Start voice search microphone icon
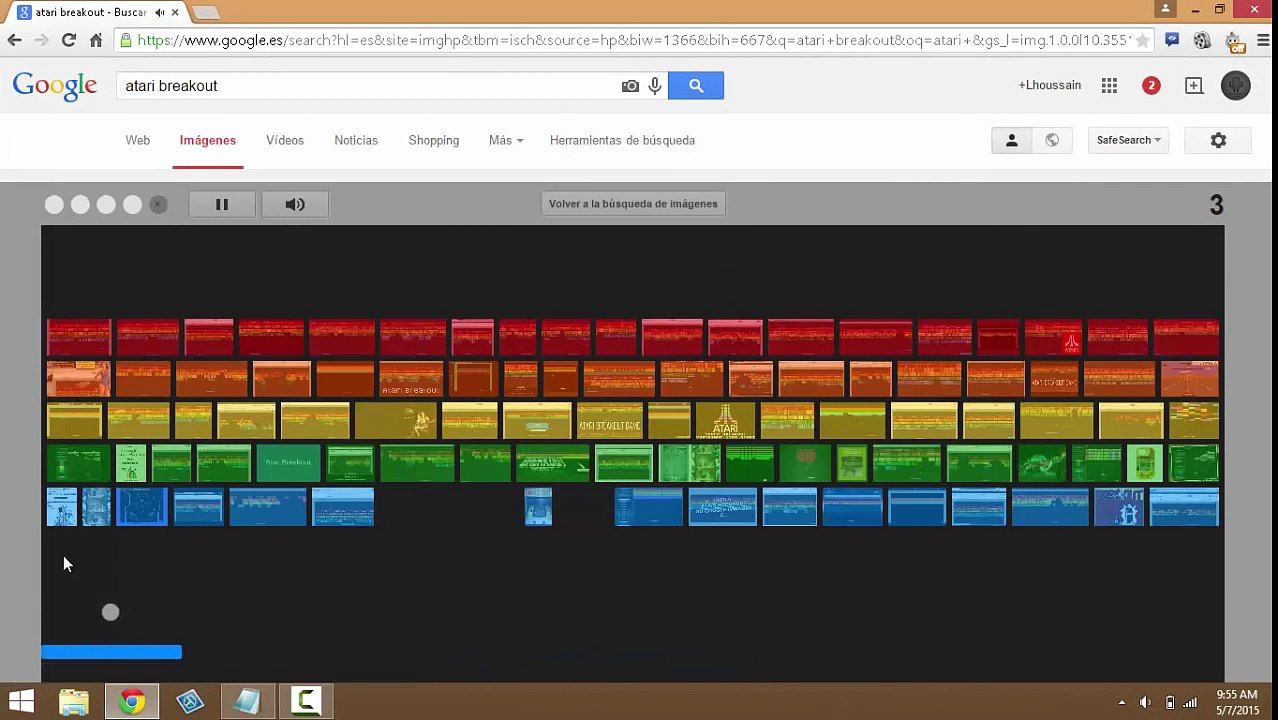Screen dimensions: 1278x720 [x=655, y=86]
